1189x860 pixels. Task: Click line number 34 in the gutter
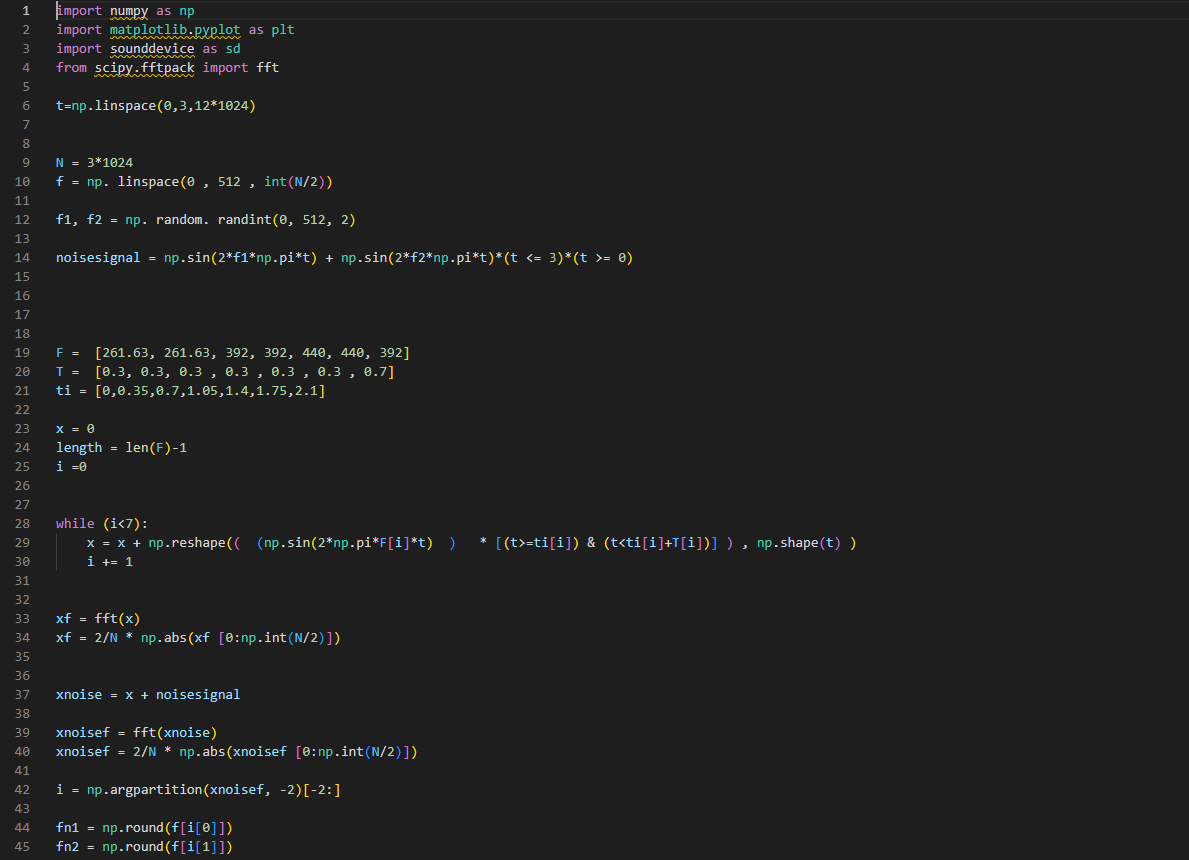[22, 637]
